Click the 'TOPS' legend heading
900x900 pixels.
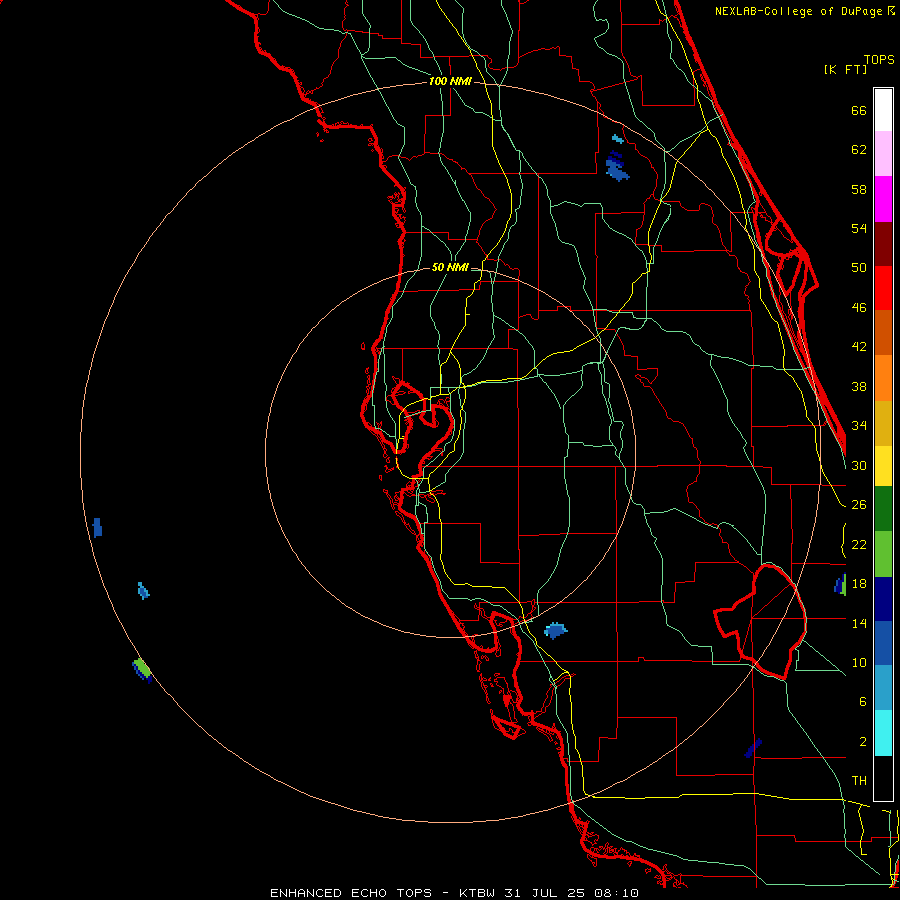[x=879, y=60]
